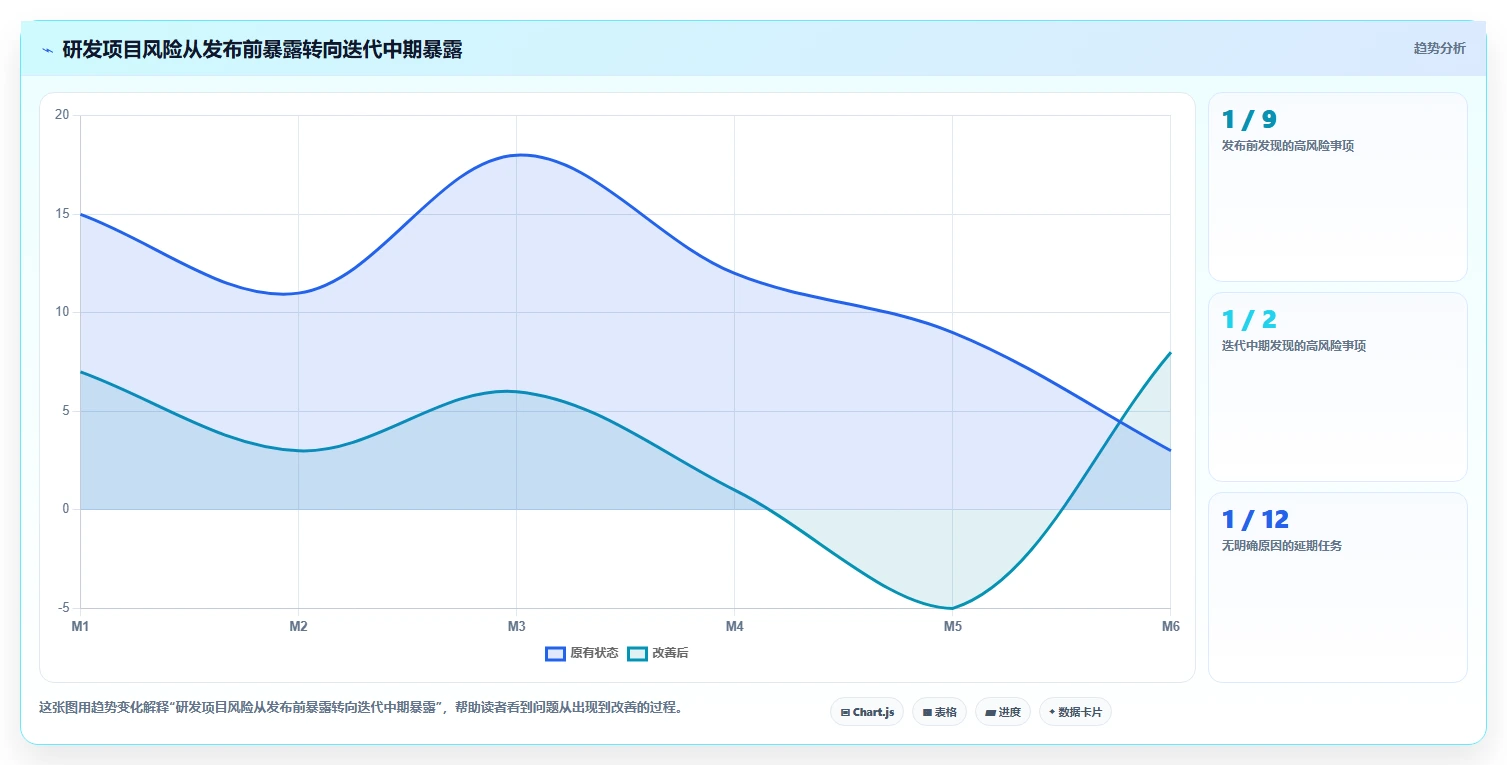Click the blue 原有状态 legend color box
Screen dimensions: 1507x765
pyautogui.click(x=556, y=653)
